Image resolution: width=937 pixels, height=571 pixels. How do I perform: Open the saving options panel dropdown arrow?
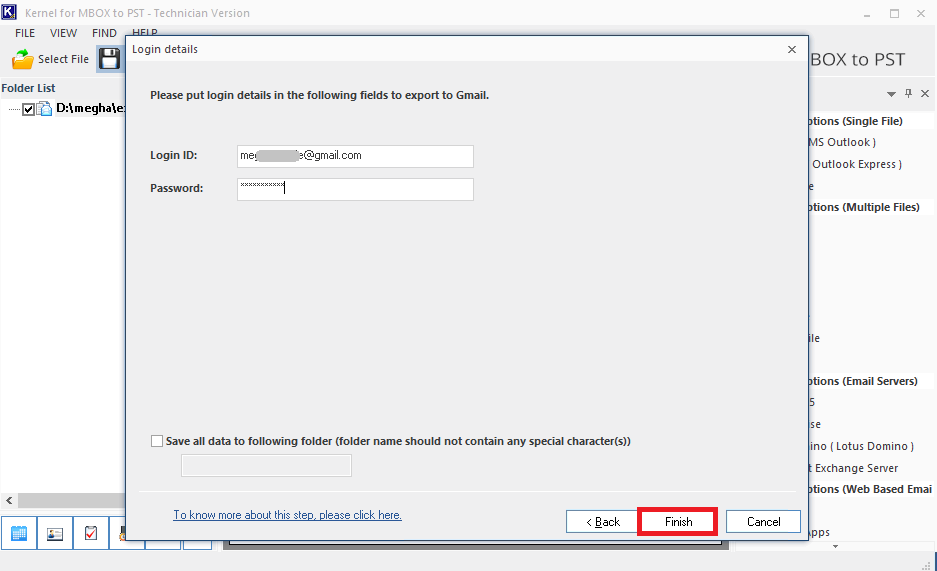tap(891, 94)
